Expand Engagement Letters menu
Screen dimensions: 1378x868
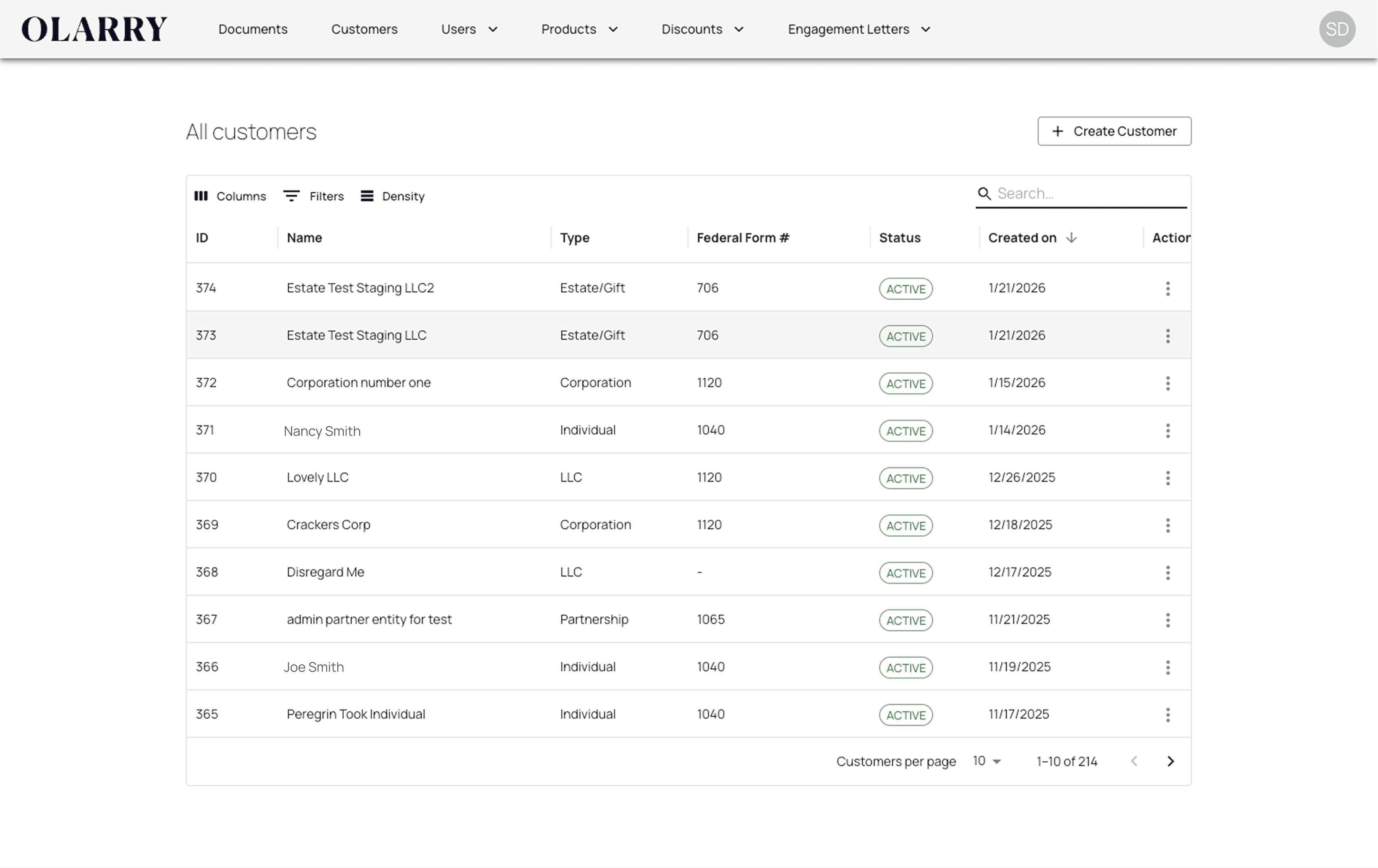[858, 29]
